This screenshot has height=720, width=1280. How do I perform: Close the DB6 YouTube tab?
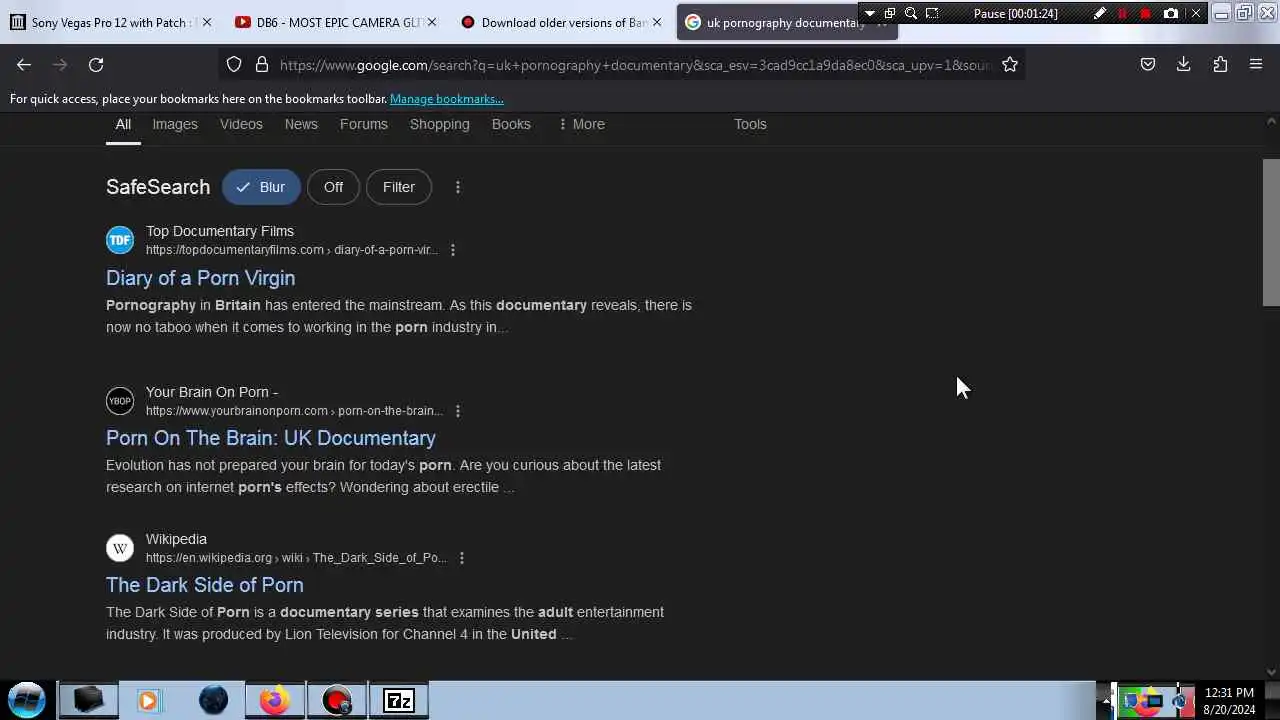(x=432, y=22)
